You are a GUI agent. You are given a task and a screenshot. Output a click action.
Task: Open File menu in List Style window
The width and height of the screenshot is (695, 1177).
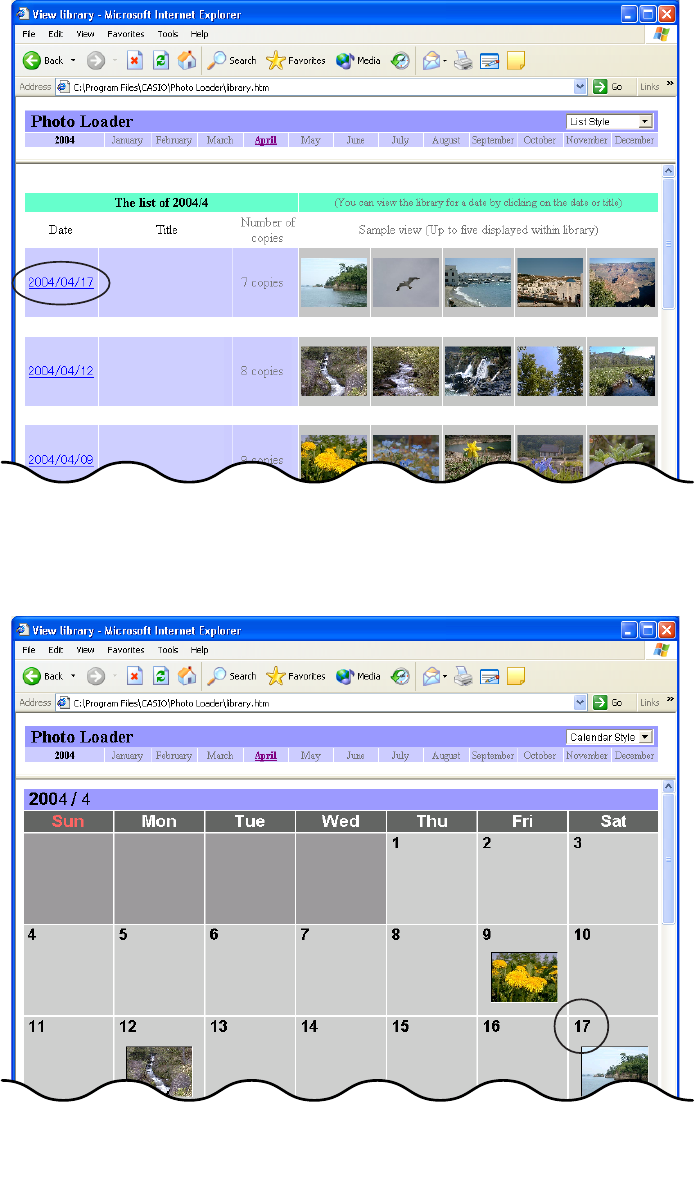pyautogui.click(x=29, y=34)
